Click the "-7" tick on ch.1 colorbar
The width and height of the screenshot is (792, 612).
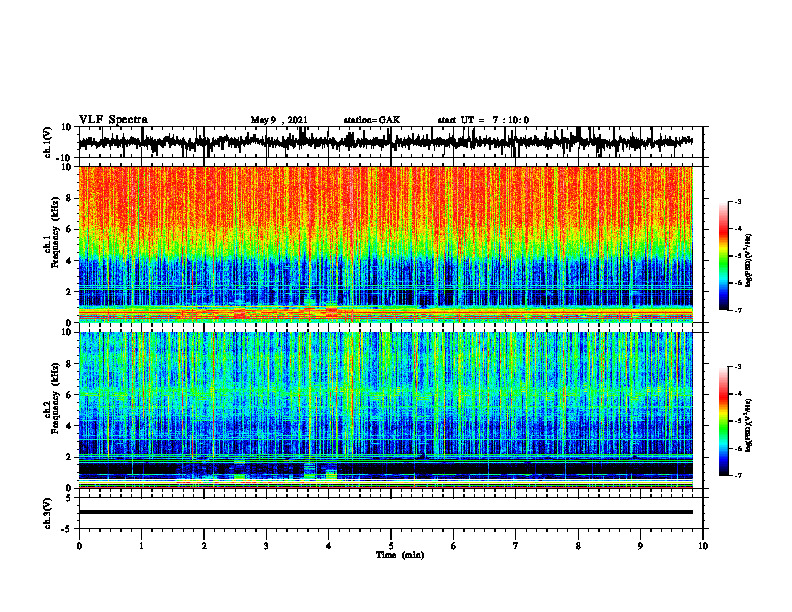[x=738, y=310]
